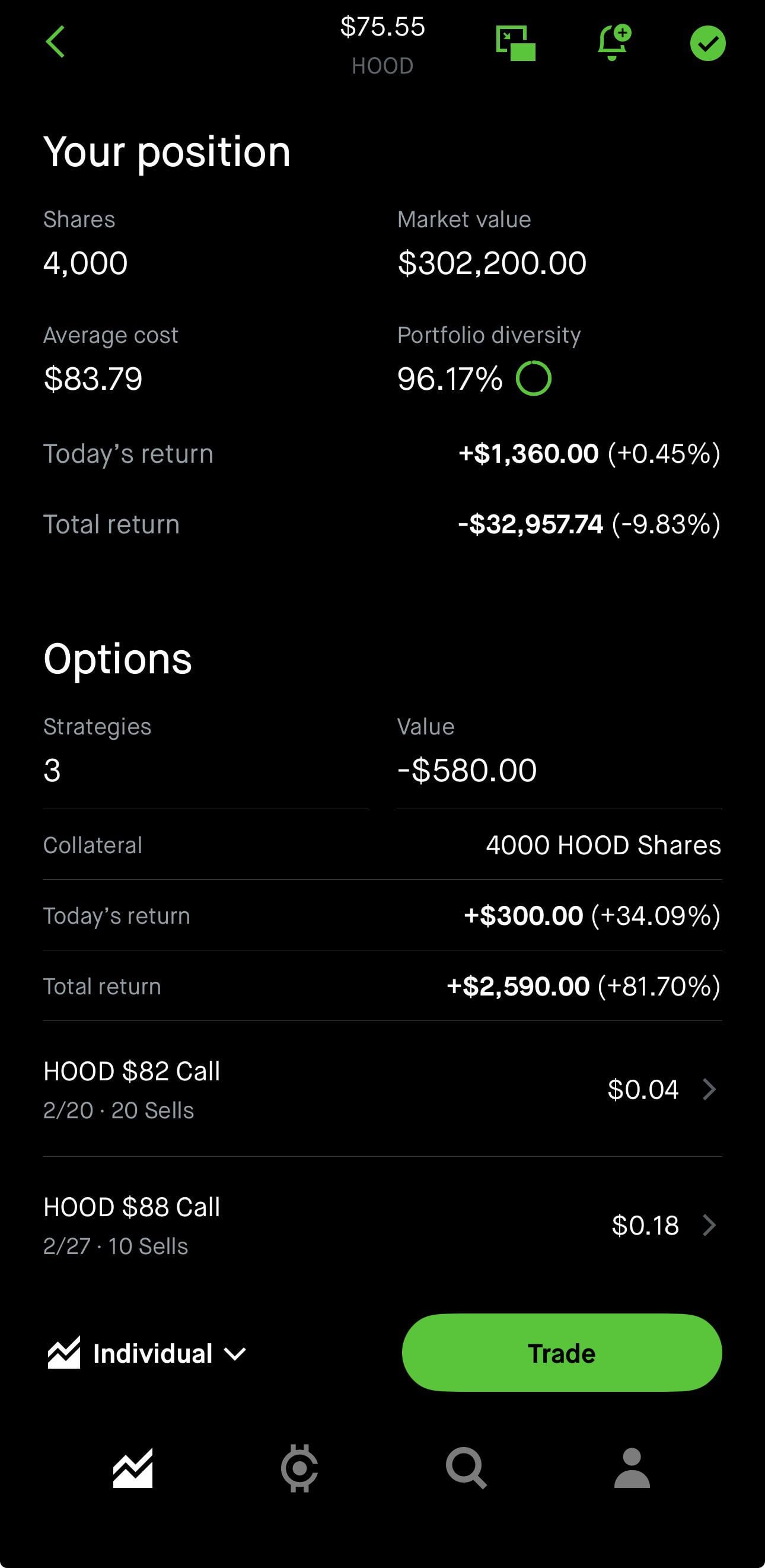
Task: Add a price alert with bell icon
Action: pyautogui.click(x=613, y=43)
